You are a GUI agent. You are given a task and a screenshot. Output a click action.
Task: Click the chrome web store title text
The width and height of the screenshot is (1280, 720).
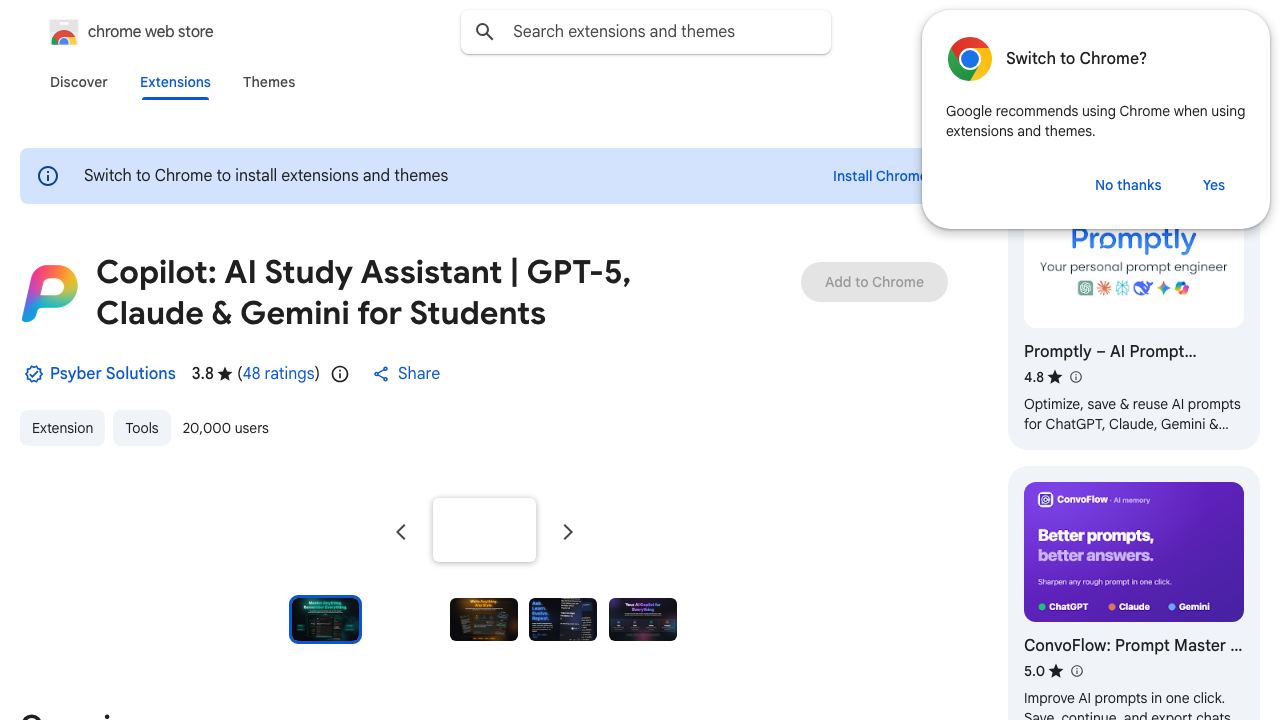tap(151, 32)
